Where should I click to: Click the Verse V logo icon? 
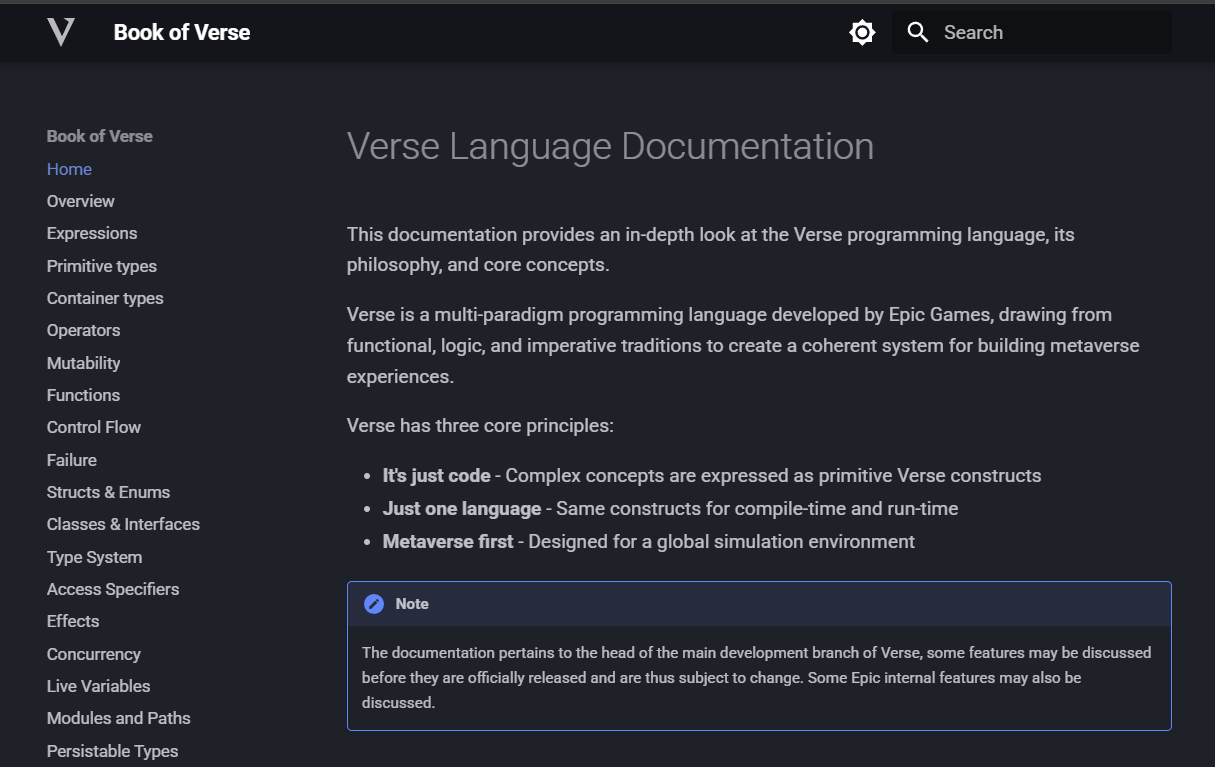(61, 32)
